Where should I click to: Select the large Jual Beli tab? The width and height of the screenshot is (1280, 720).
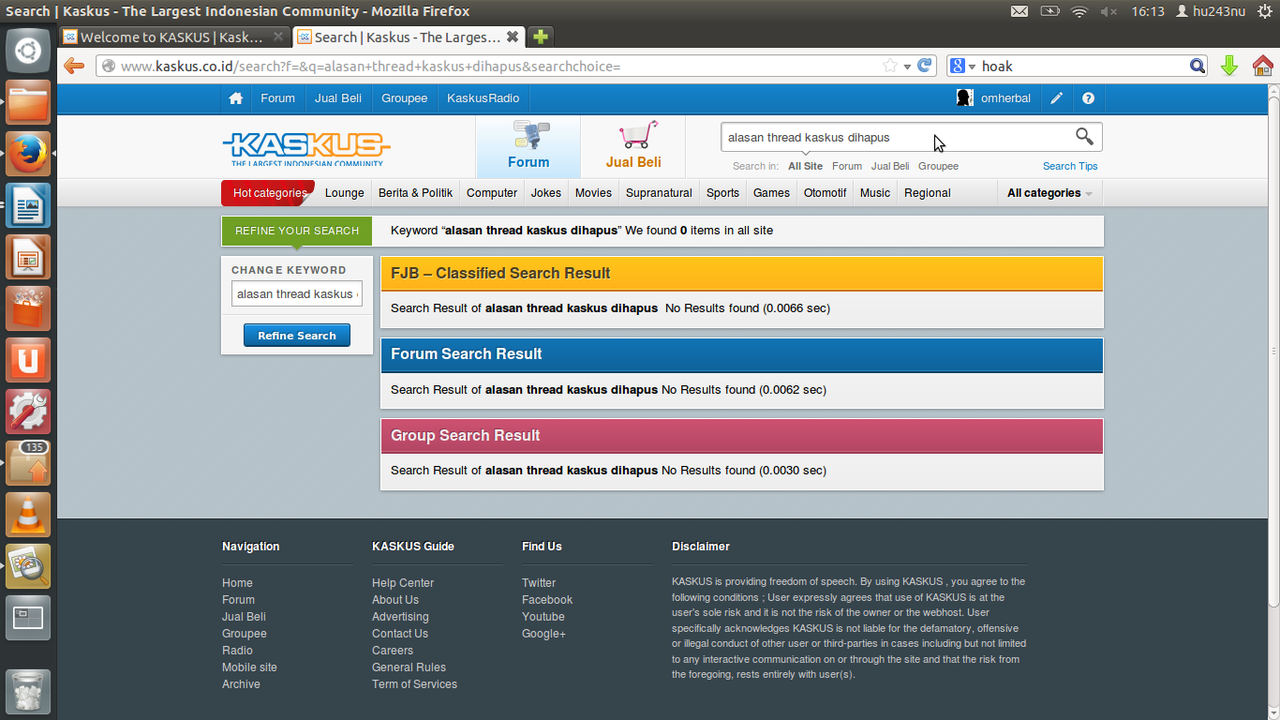[x=634, y=147]
